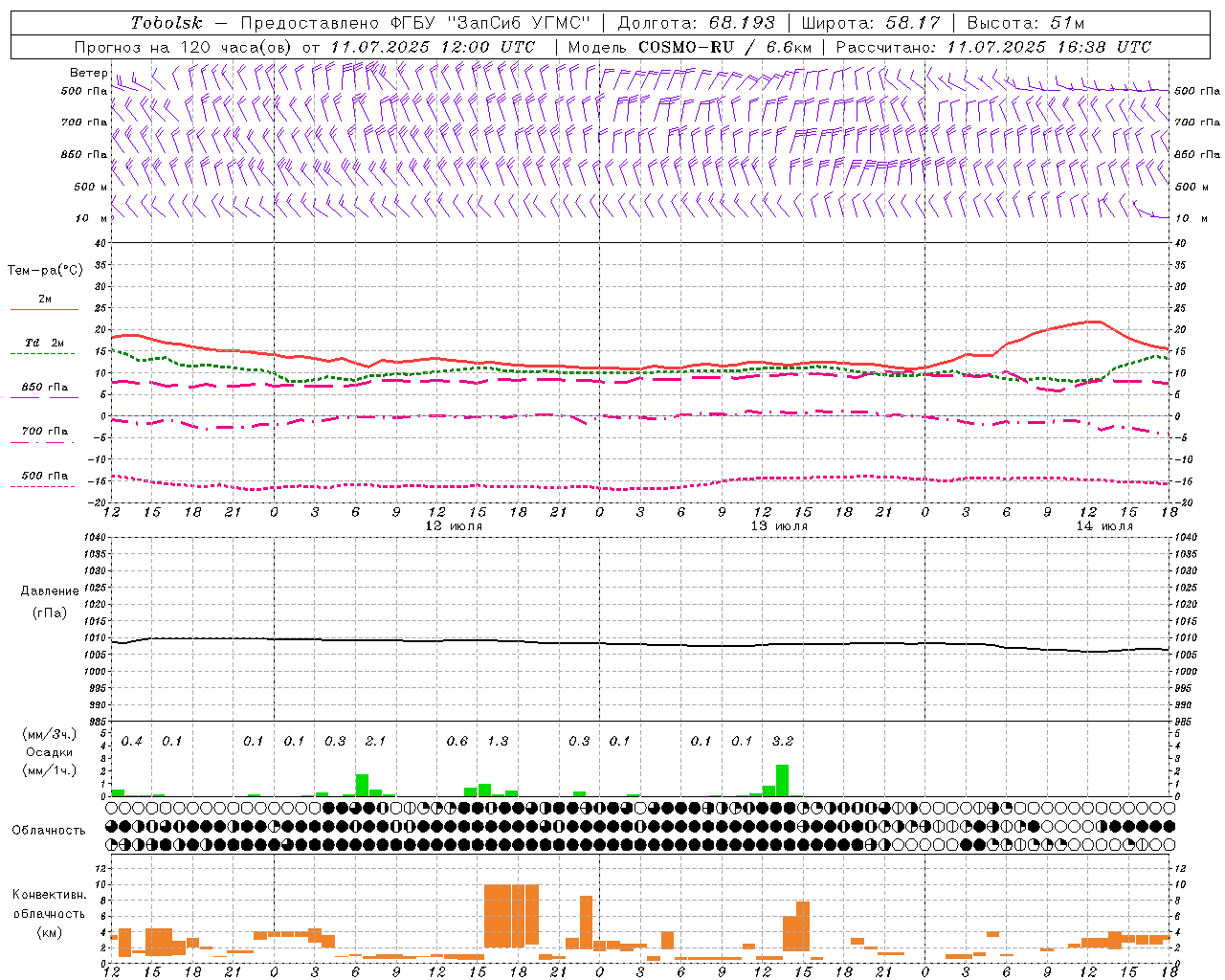
Task: Click the 0.6 precipitation value
Action: pyautogui.click(x=457, y=741)
